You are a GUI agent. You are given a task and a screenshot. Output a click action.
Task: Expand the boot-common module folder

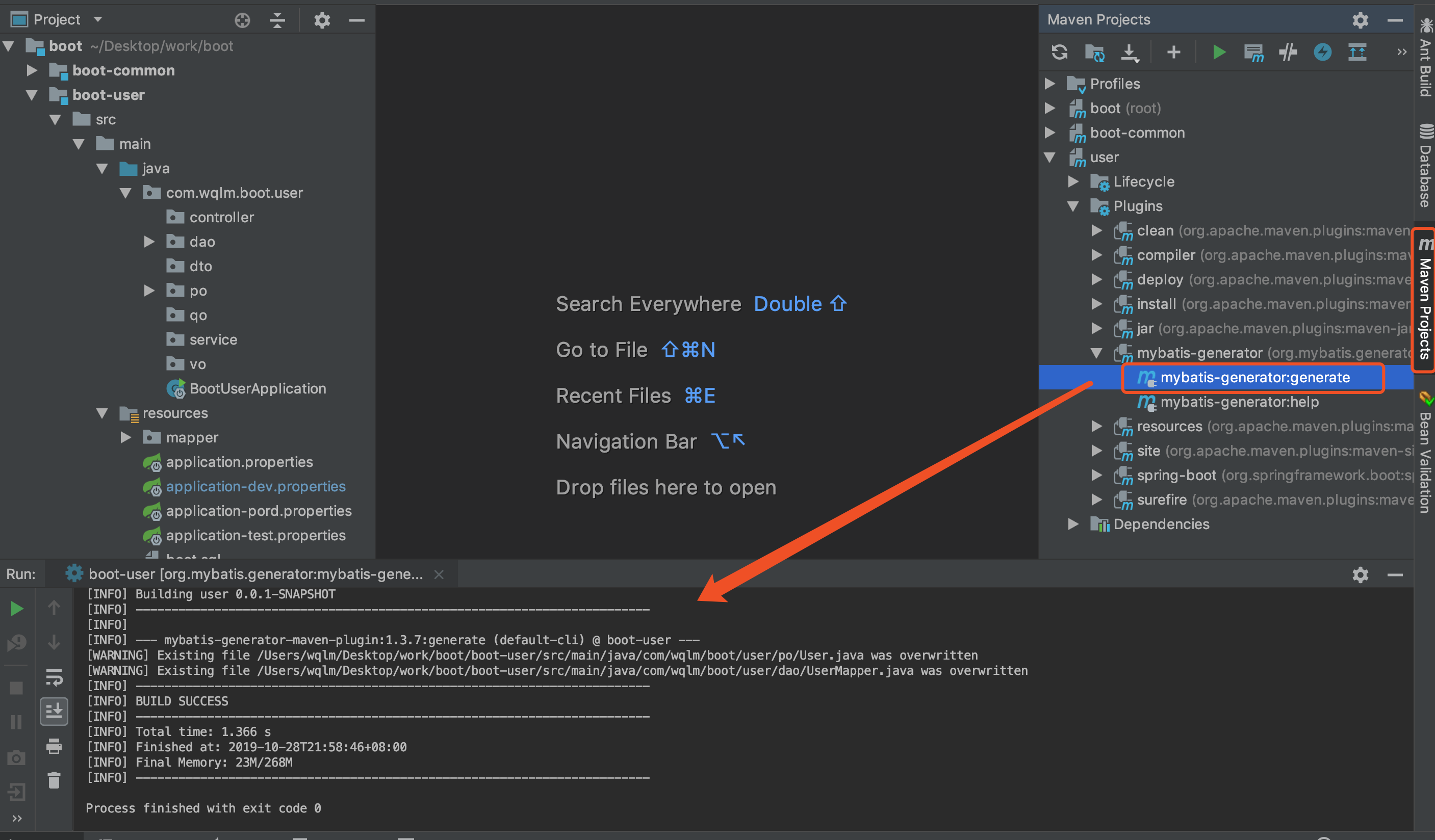(32, 70)
